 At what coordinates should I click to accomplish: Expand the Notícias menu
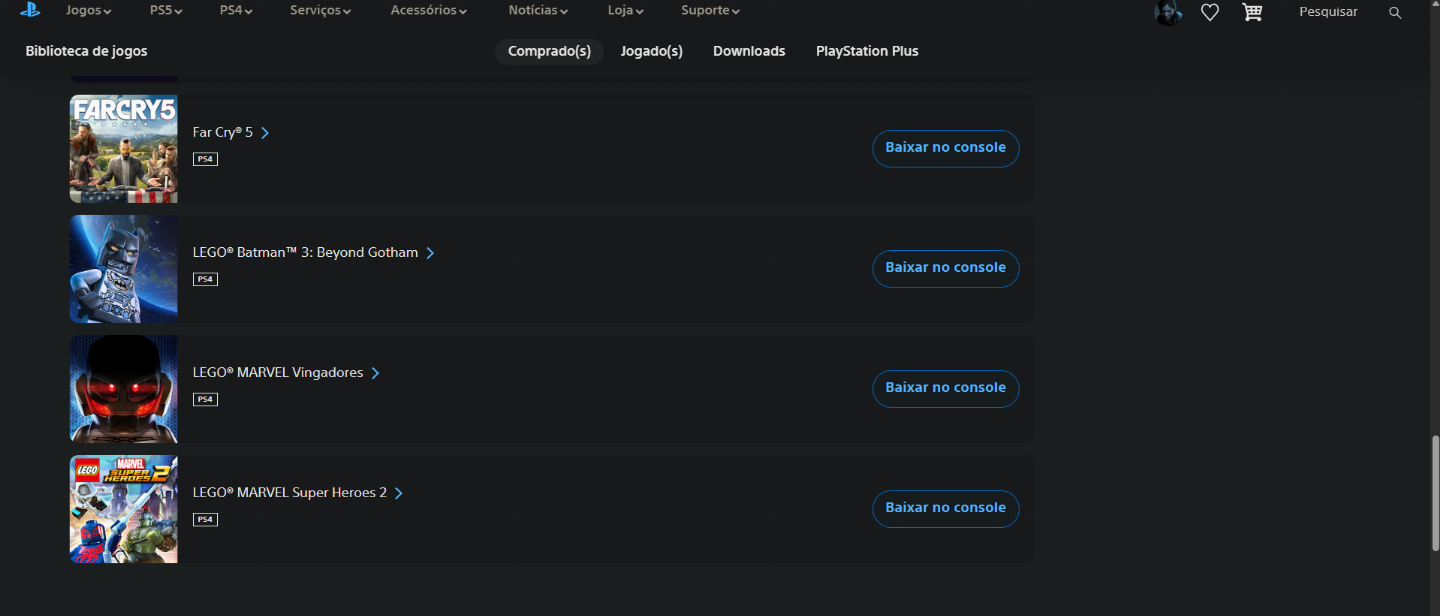point(538,11)
